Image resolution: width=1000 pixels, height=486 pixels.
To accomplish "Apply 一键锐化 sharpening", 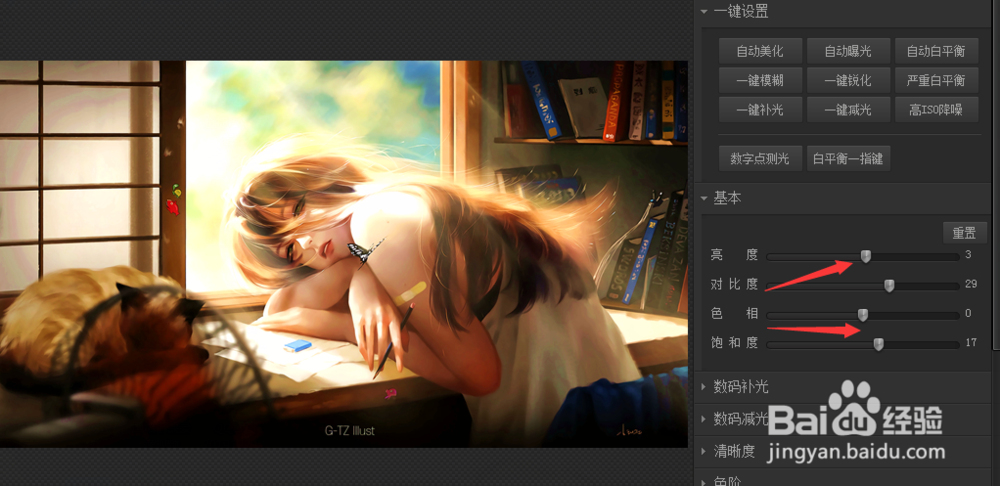I will coord(848,80).
